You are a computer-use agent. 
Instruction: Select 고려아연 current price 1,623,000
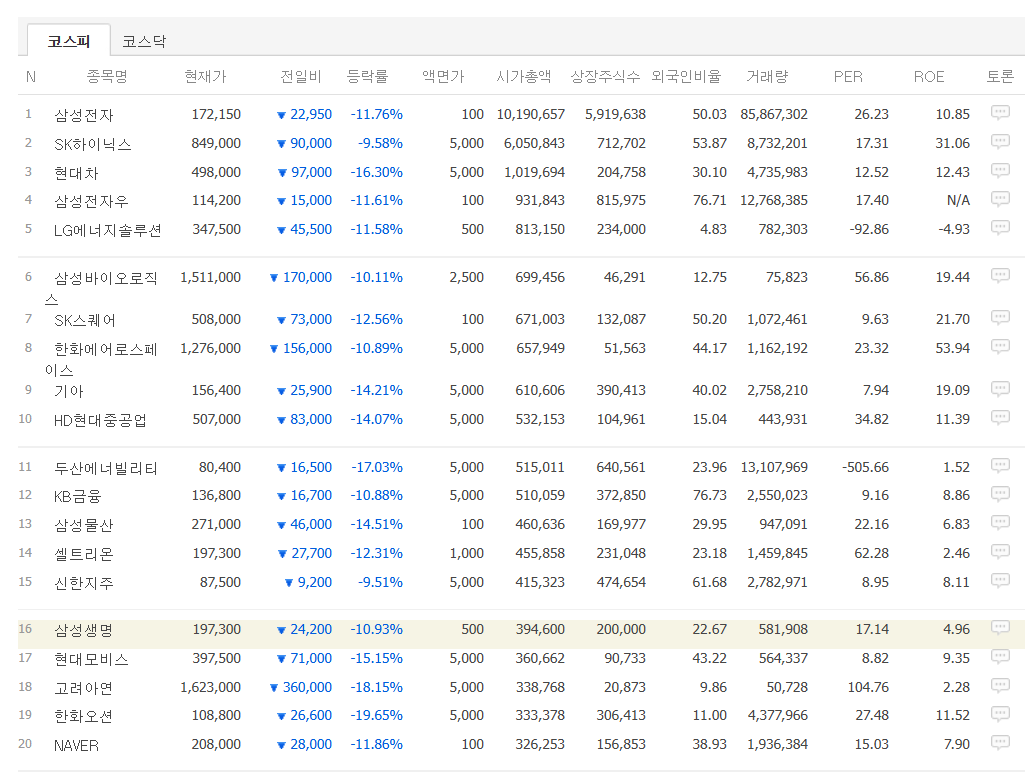coord(210,688)
